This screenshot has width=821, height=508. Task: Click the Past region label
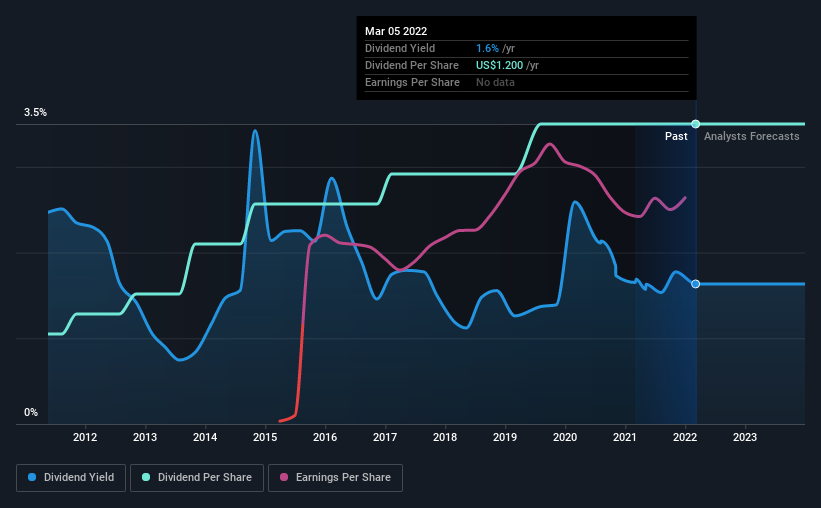(x=676, y=136)
